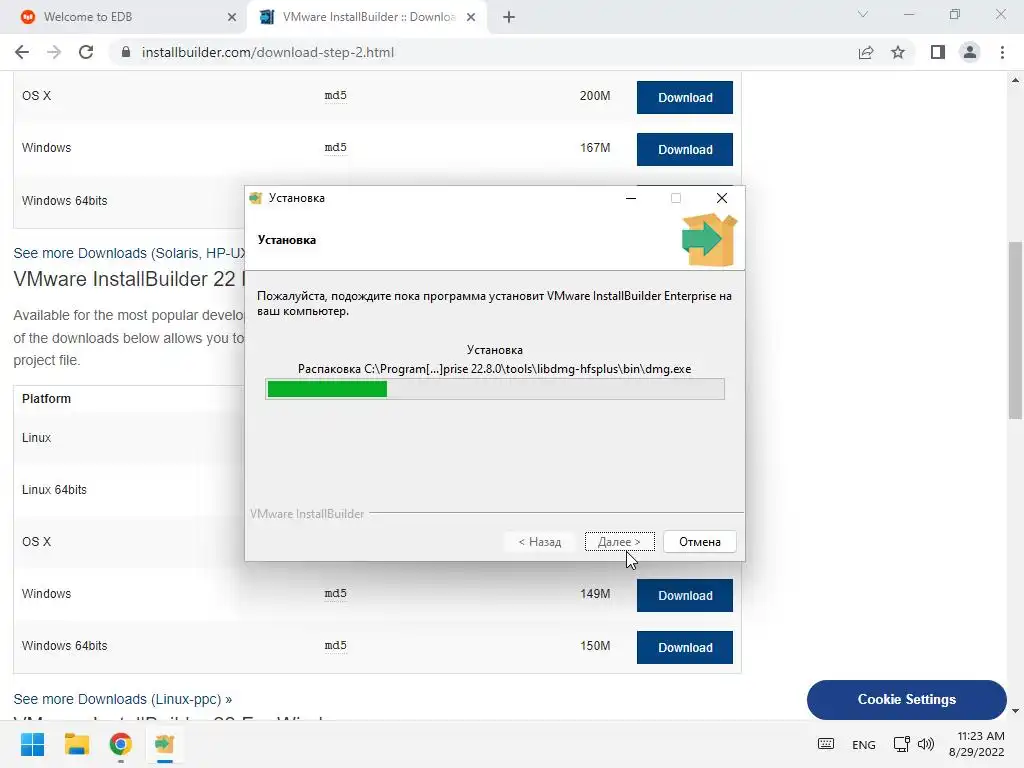Click the Platform column header

(x=46, y=399)
